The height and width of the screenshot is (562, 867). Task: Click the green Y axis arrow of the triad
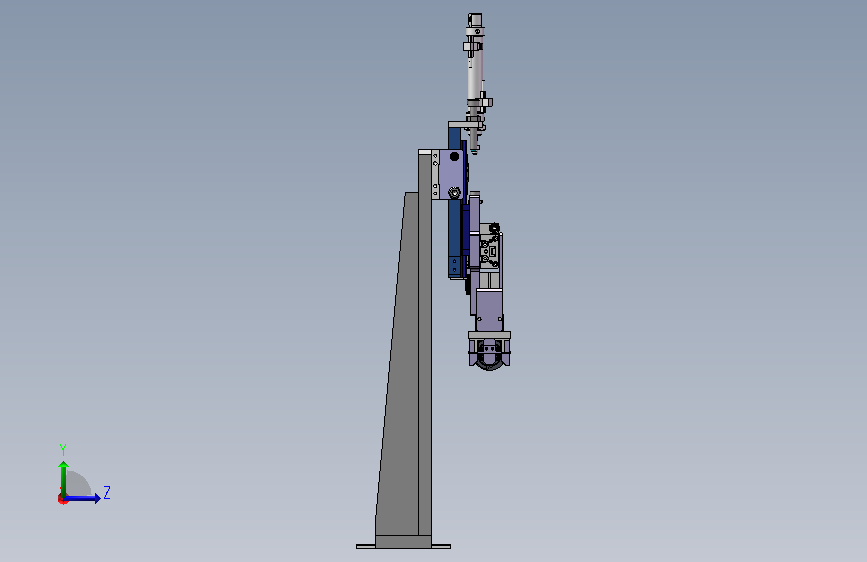pos(63,478)
